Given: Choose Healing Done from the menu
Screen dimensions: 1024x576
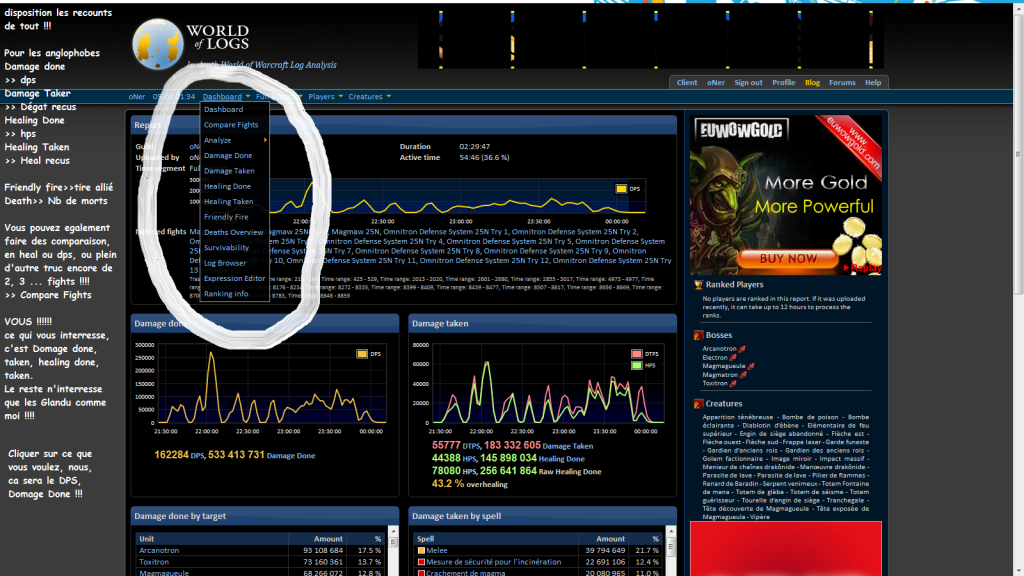Looking at the screenshot, I should (227, 186).
